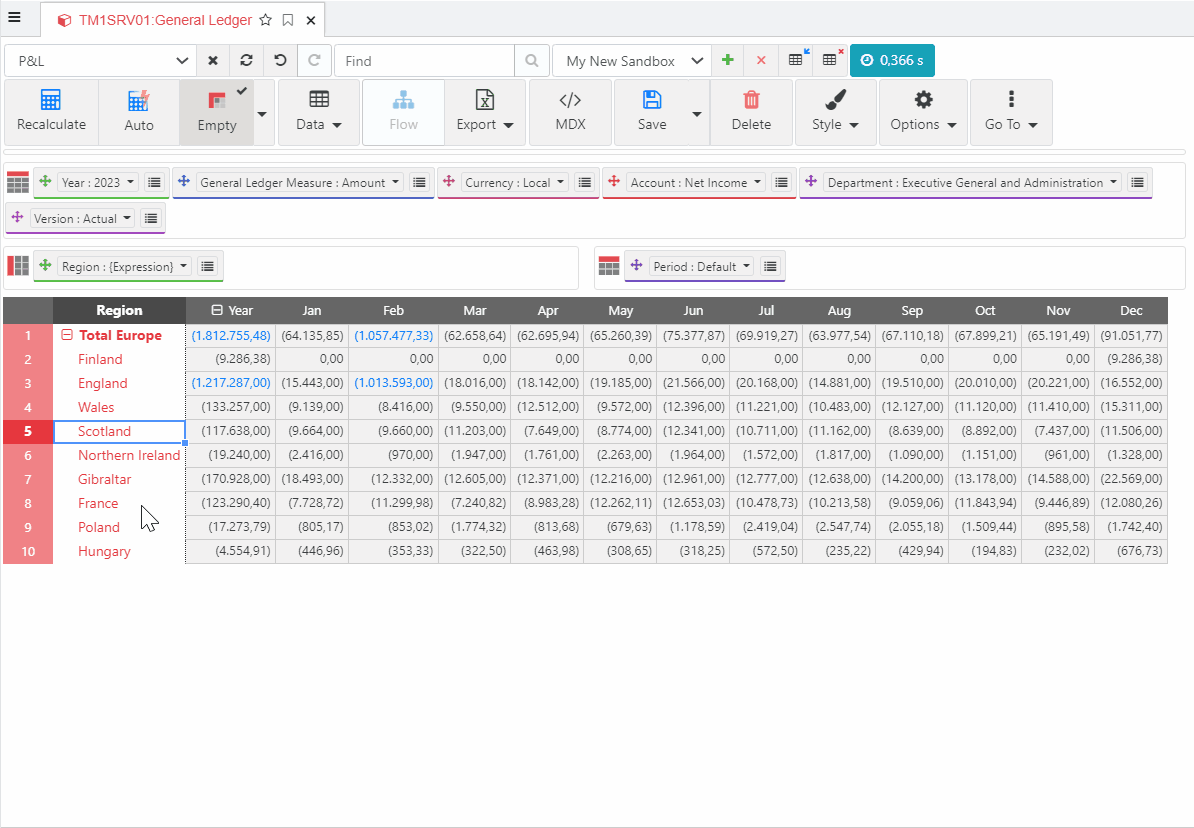This screenshot has height=828, width=1194.
Task: Click the red Delete trash icon
Action: tap(751, 100)
